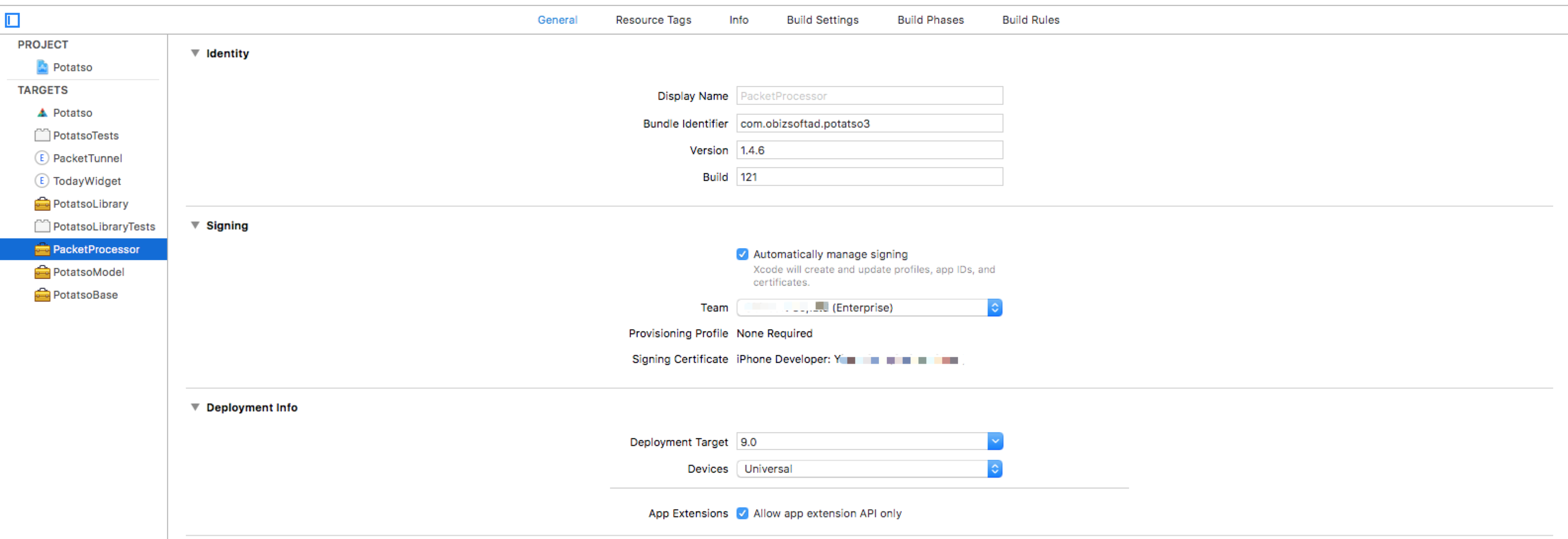Select the PotatsoBase framework toolbox icon
This screenshot has height=539, width=1568.
[x=42, y=295]
